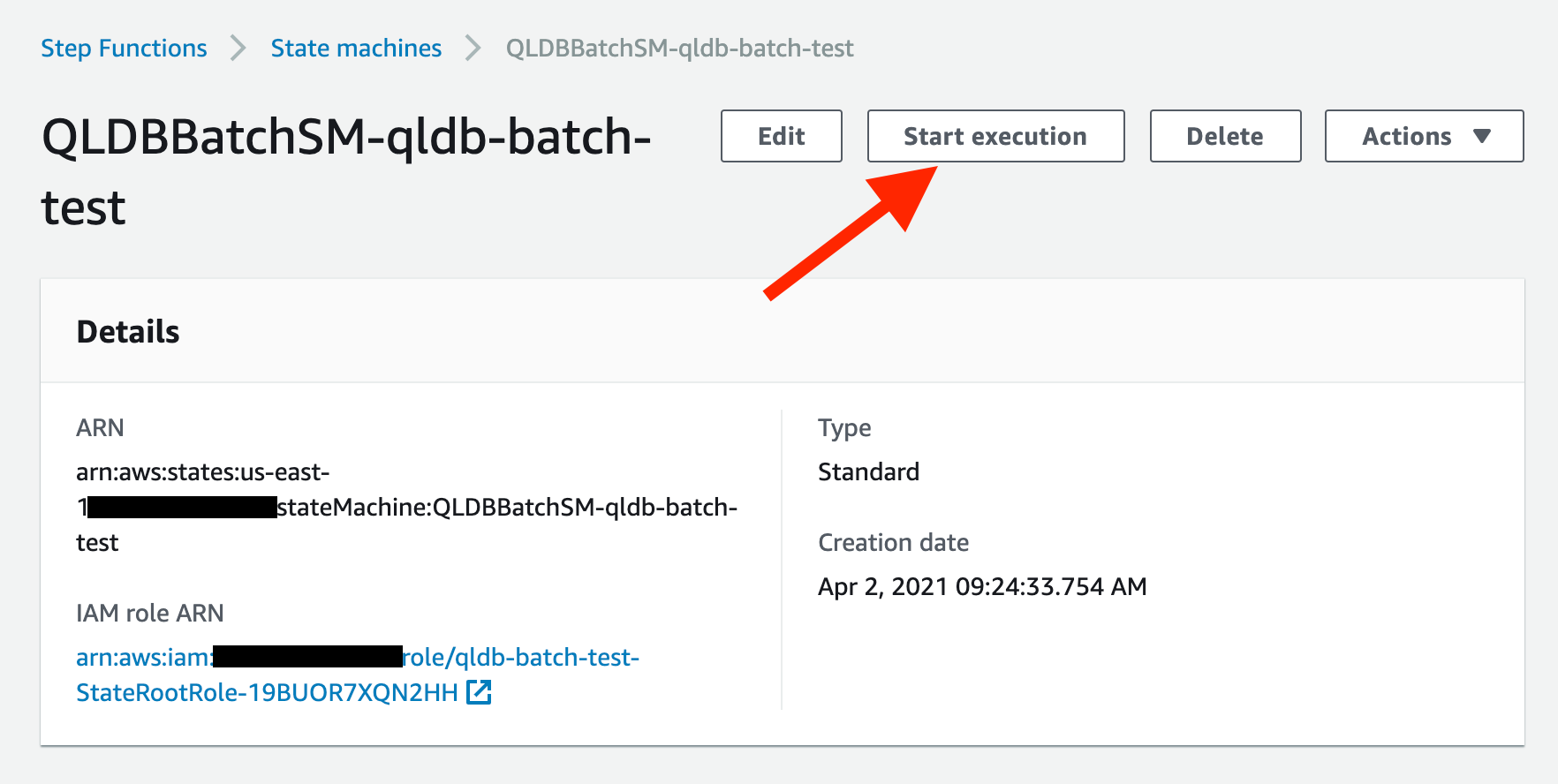
Task: Click the Type field label
Action: (x=844, y=427)
